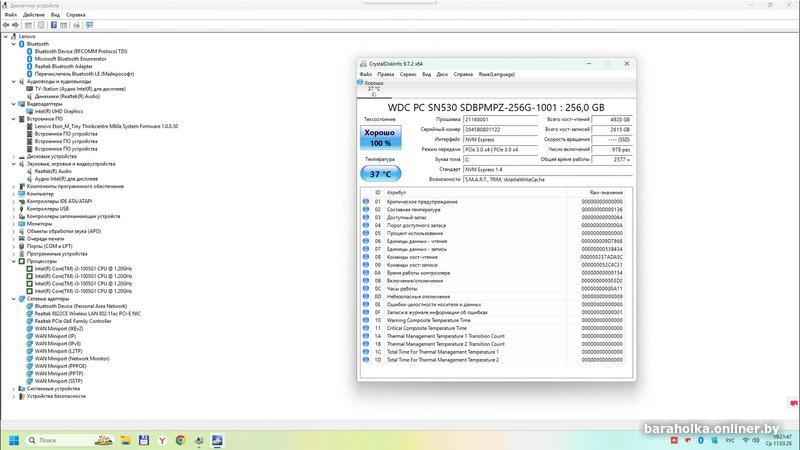Open Правка menu in CrystalDiskInfo
800x450 pixels.
click(385, 74)
